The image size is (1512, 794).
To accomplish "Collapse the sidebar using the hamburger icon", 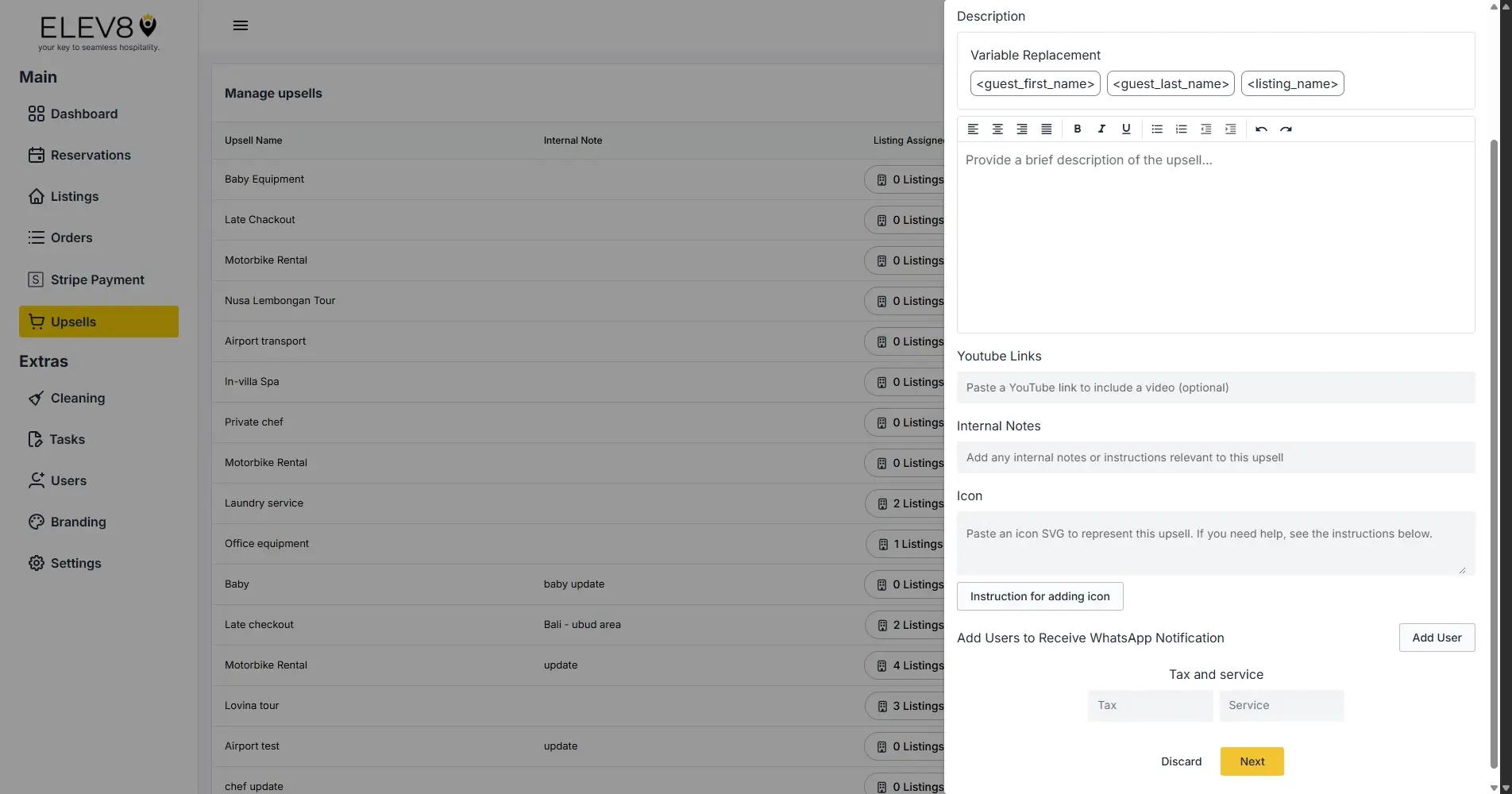I will point(240,25).
